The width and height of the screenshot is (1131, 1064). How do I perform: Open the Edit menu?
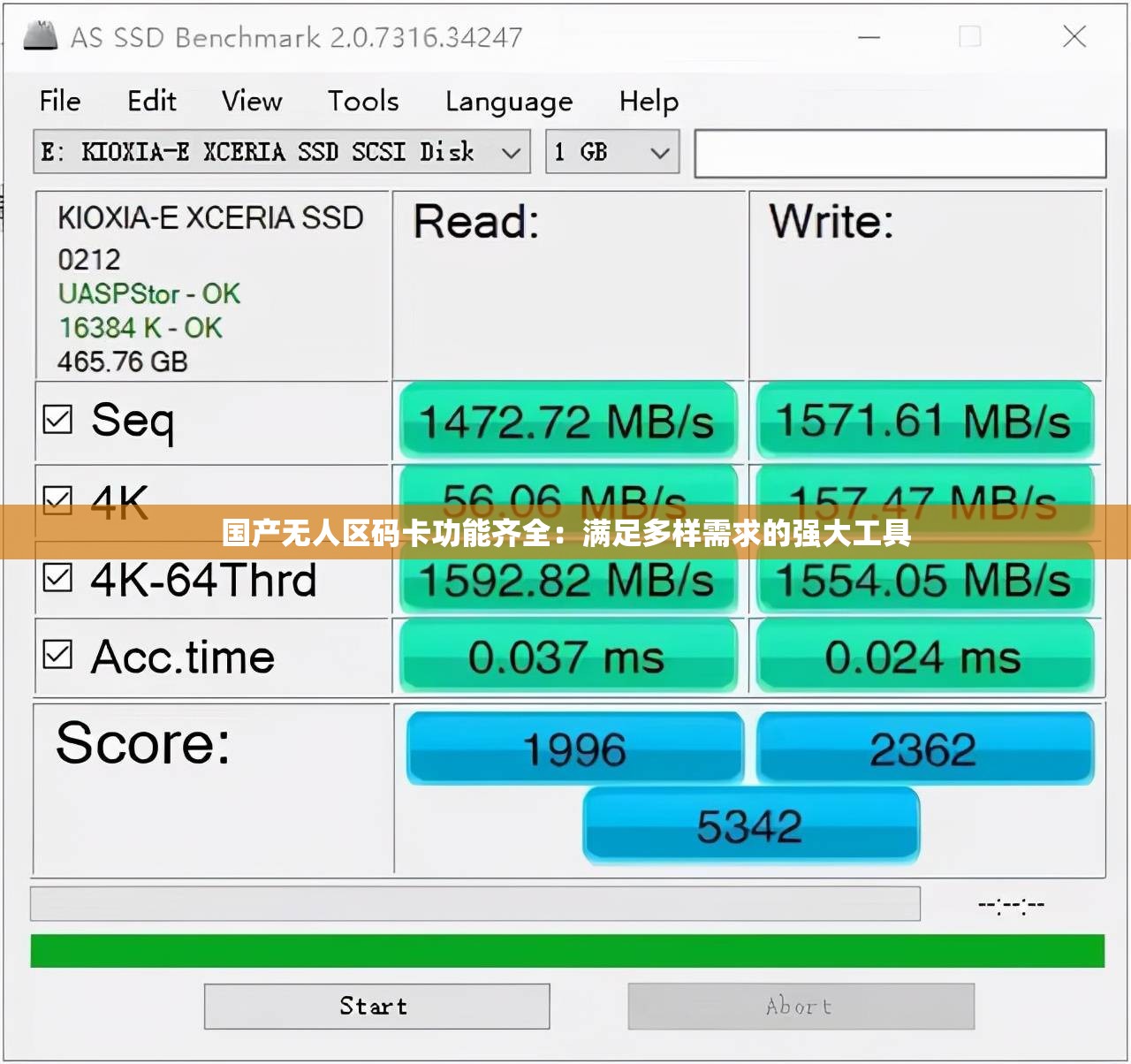tap(152, 102)
